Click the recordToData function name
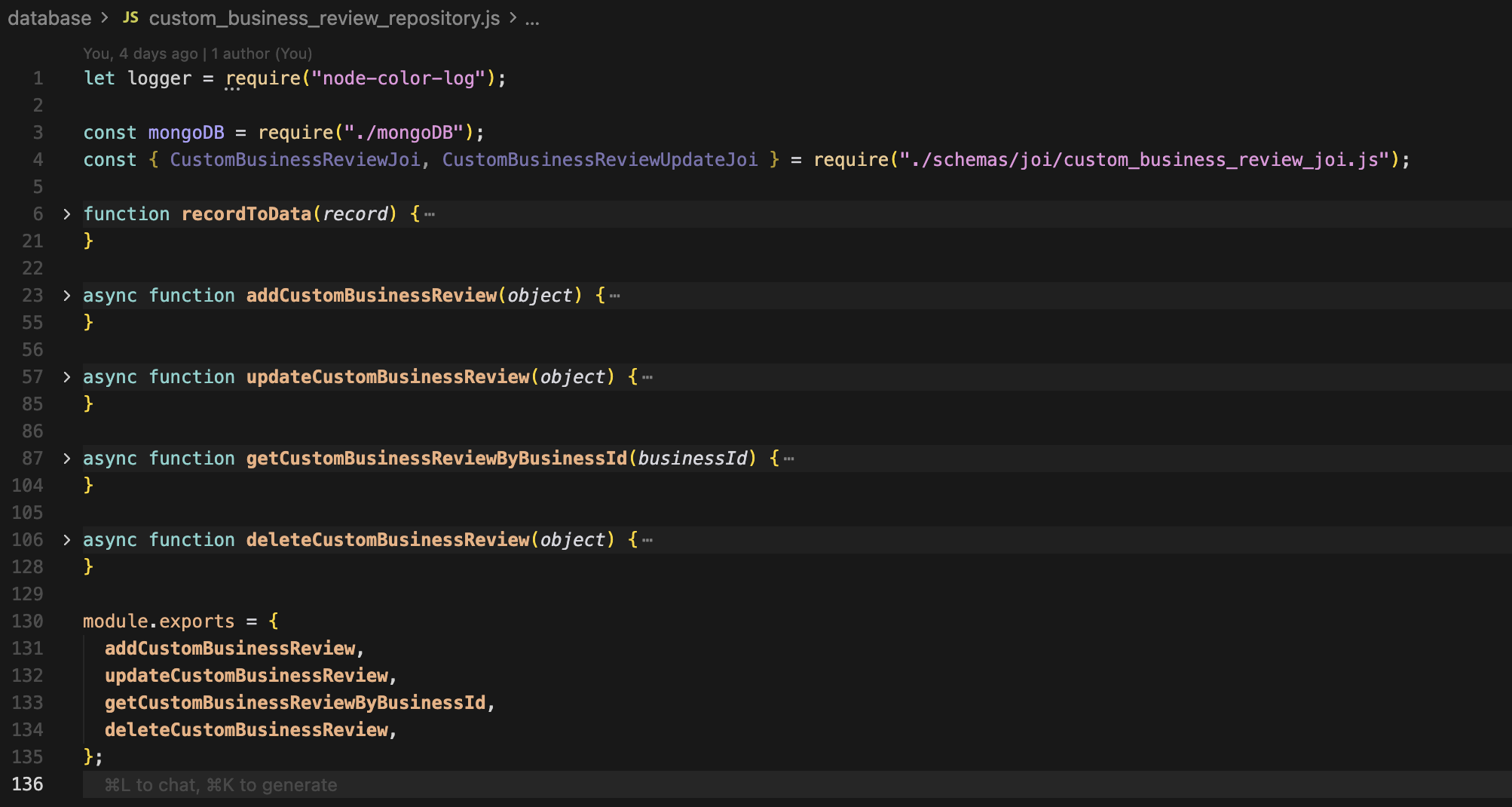 tap(246, 214)
